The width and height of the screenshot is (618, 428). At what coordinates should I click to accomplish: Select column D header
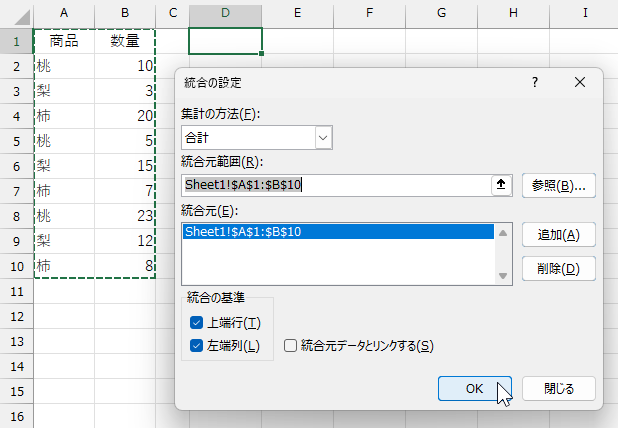225,13
